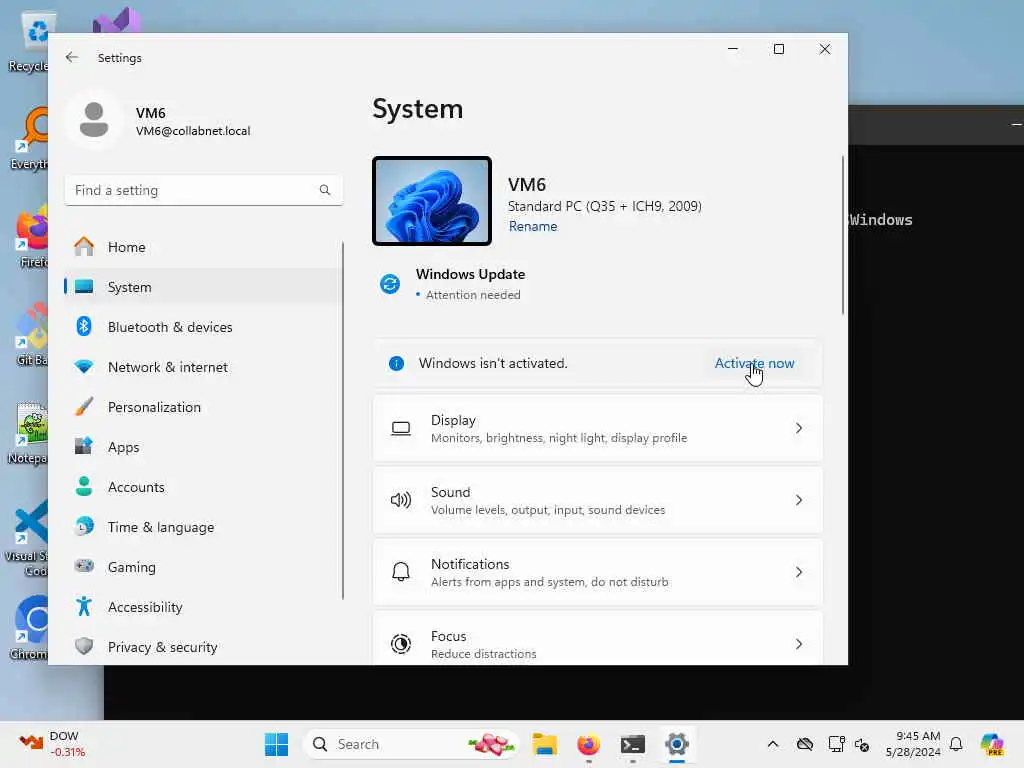
Task: Expand the Notifications chevron
Action: 799,572
